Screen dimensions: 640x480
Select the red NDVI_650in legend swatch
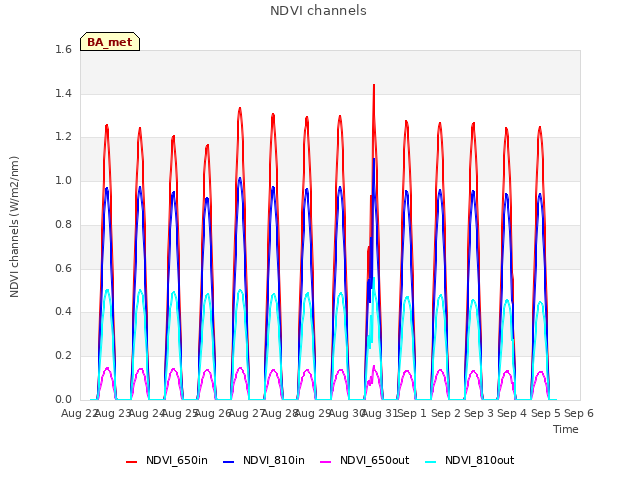[131, 462]
